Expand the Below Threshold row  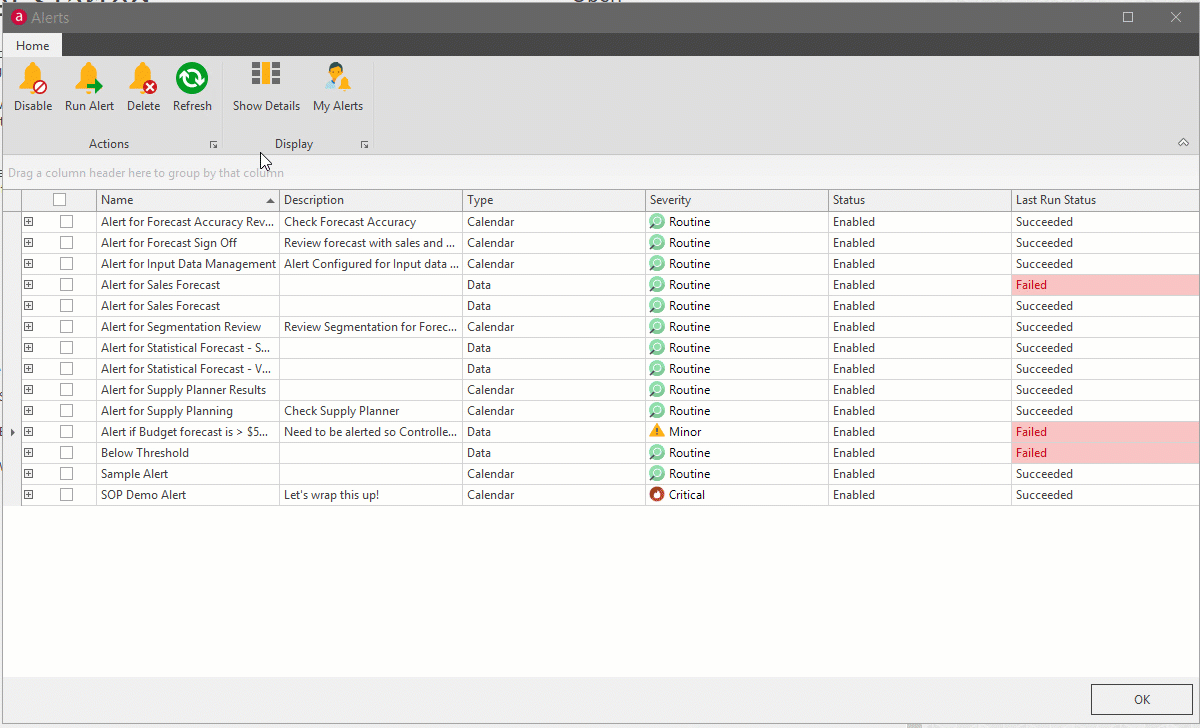pos(29,453)
